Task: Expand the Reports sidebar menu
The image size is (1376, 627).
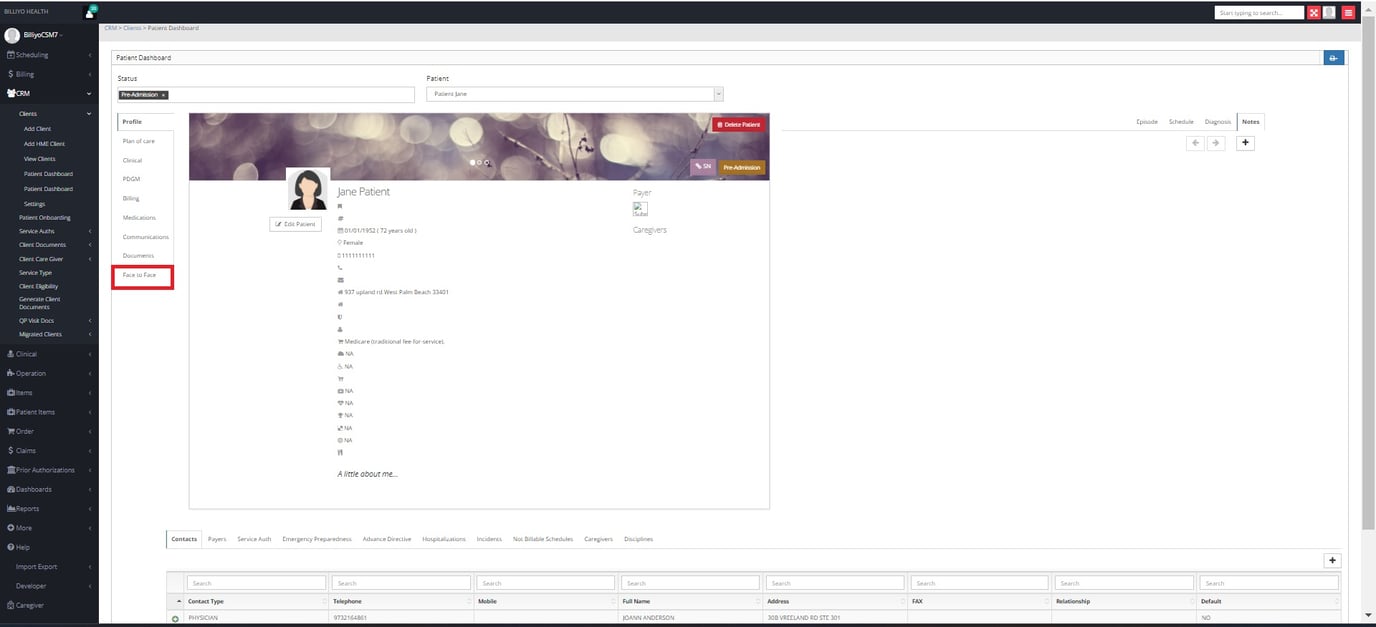Action: tap(48, 509)
